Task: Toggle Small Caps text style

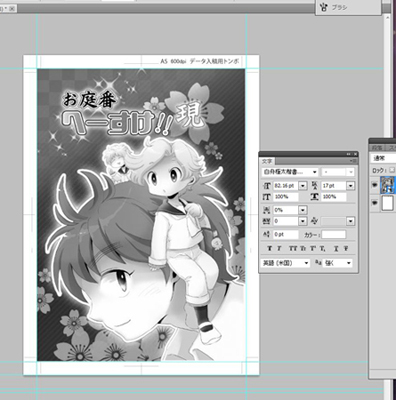Action: (303, 249)
